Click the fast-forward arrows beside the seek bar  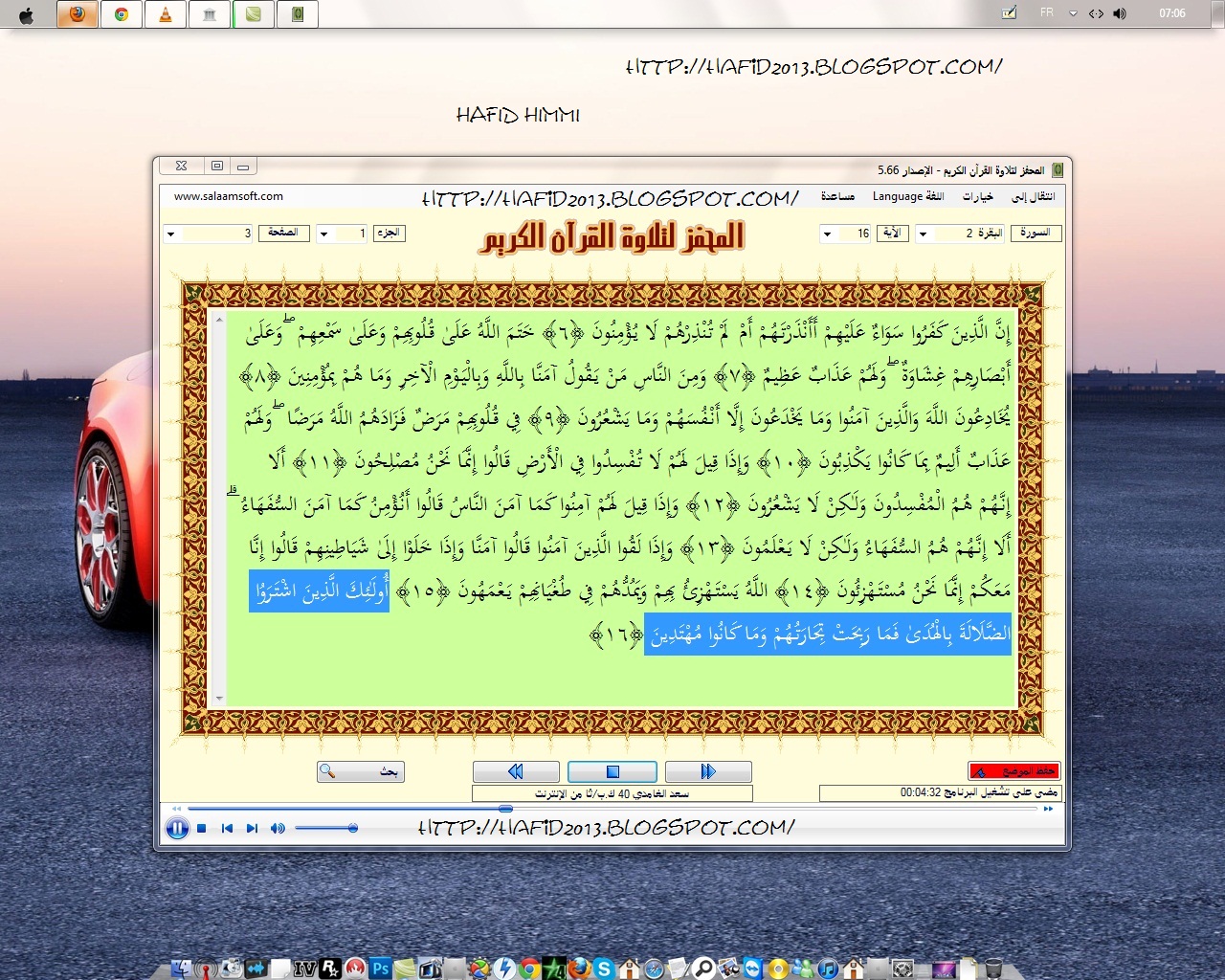click(1048, 809)
